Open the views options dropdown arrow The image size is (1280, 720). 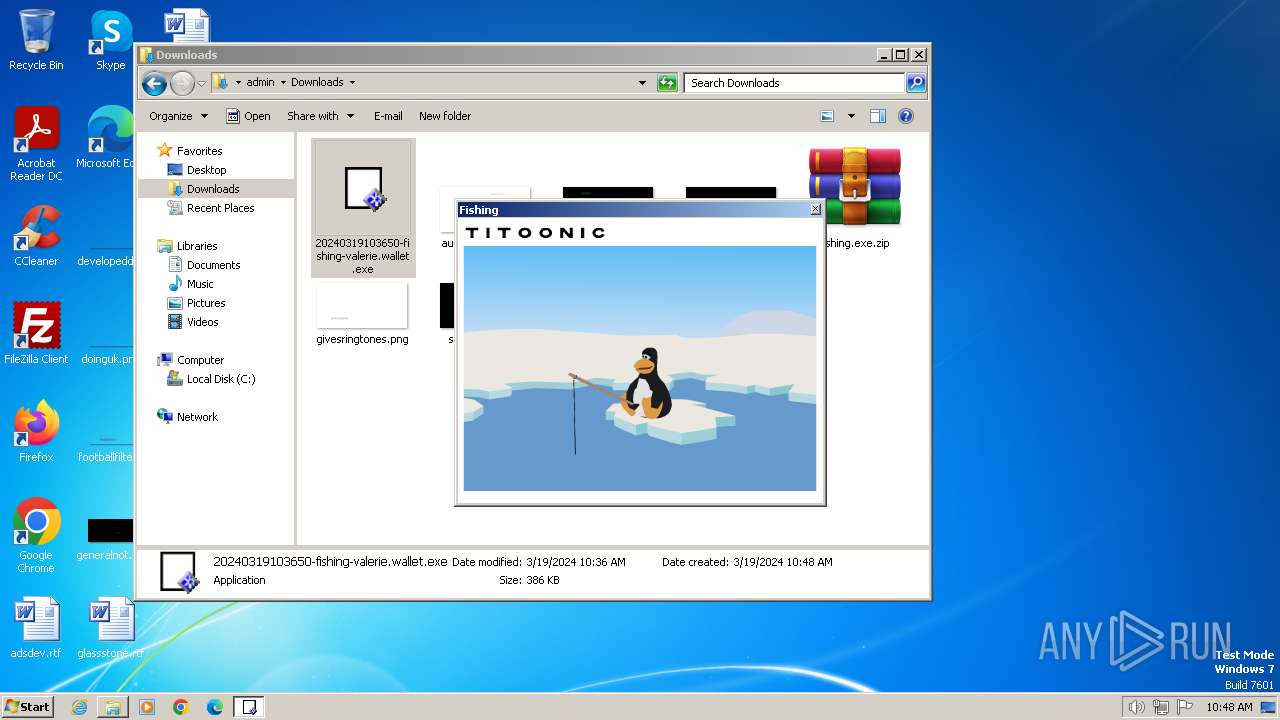(851, 116)
